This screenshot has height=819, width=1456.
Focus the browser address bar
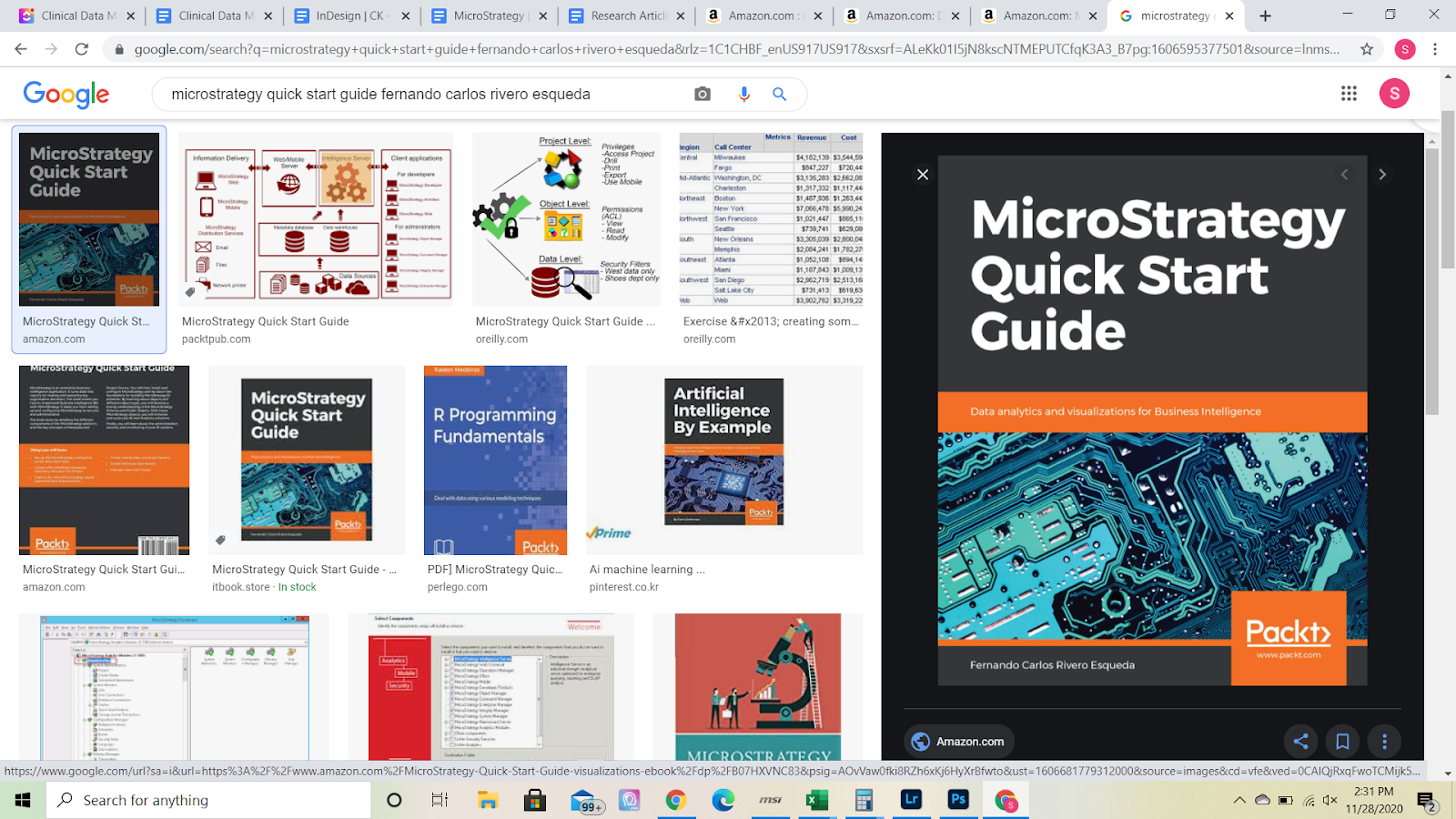737,49
